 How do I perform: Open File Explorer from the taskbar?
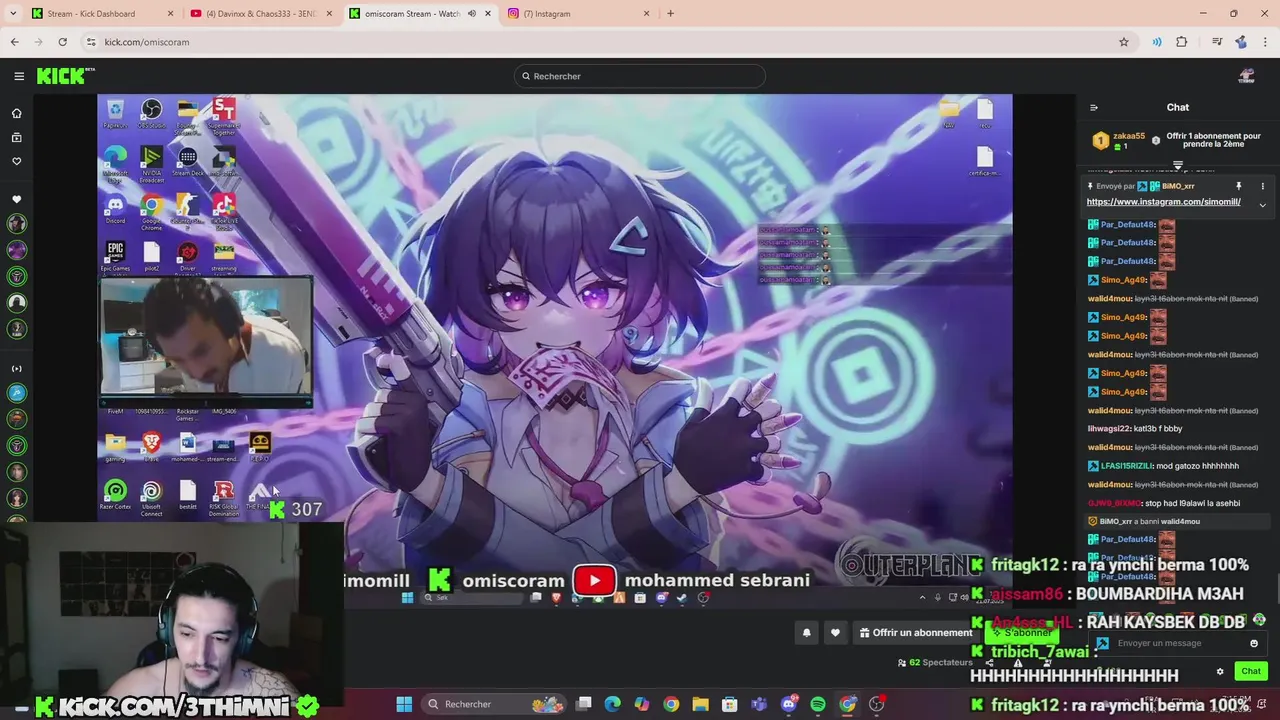click(x=700, y=704)
